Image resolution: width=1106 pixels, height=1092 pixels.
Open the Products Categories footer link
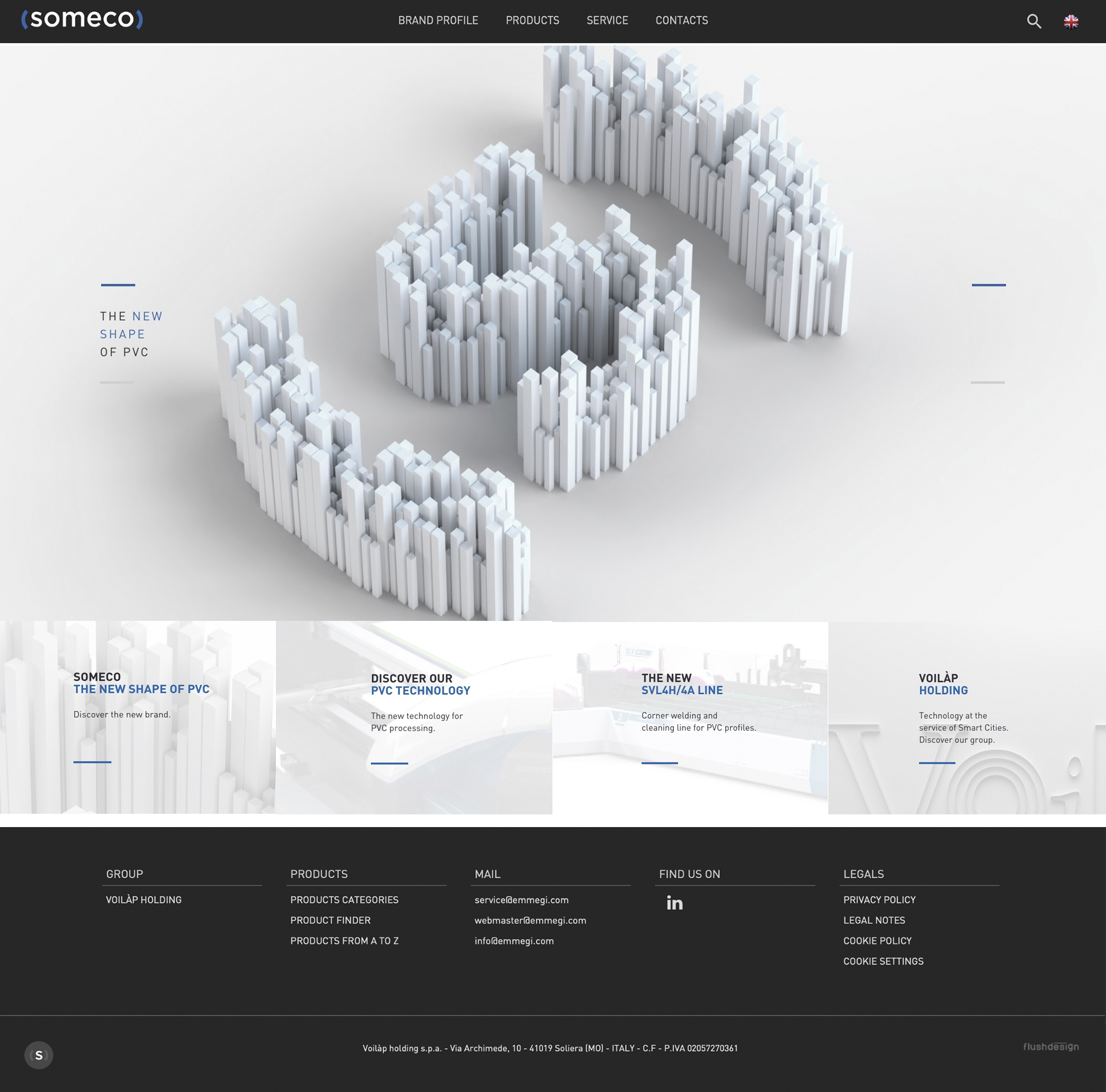pyautogui.click(x=344, y=900)
